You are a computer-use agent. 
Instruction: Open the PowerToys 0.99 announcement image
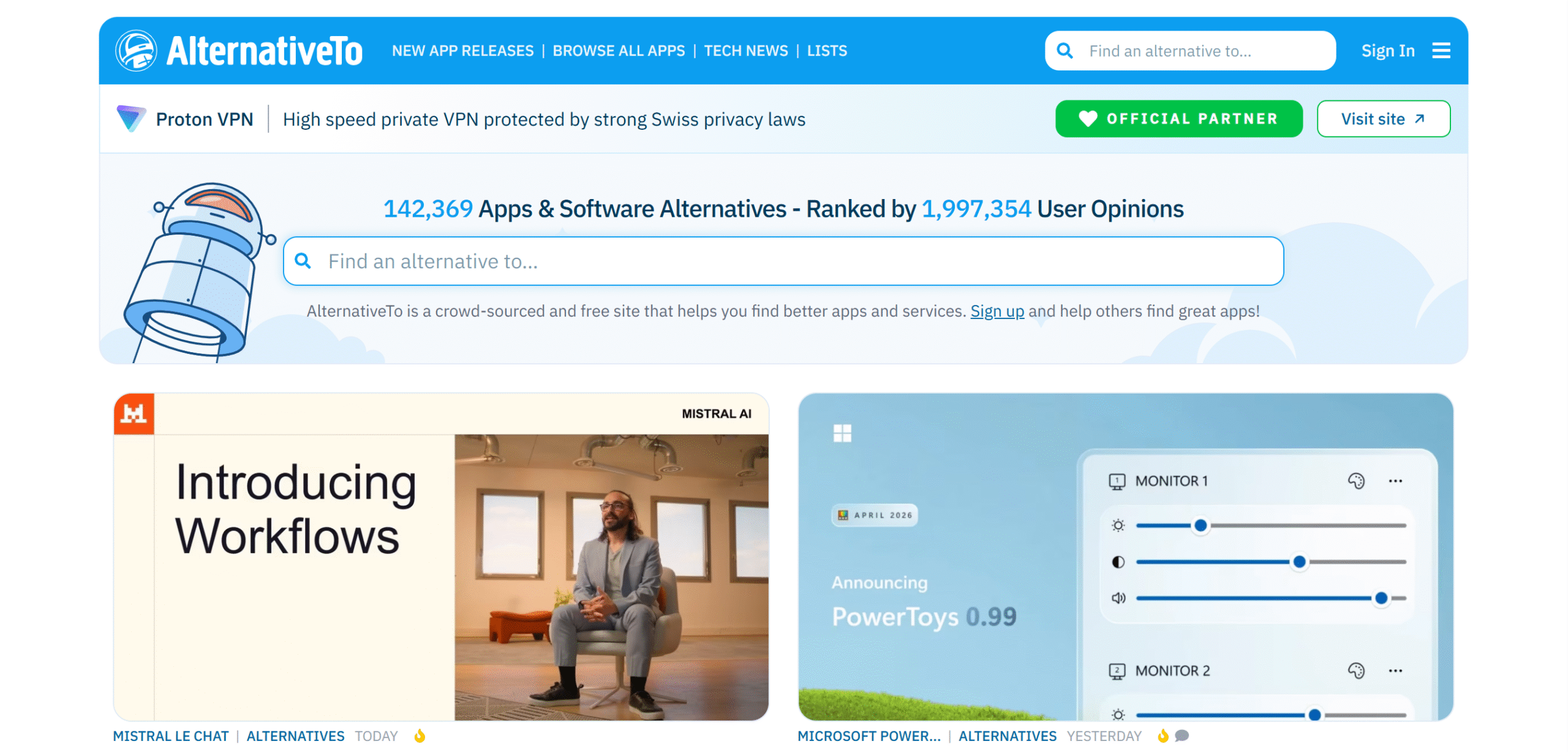[x=1126, y=557]
